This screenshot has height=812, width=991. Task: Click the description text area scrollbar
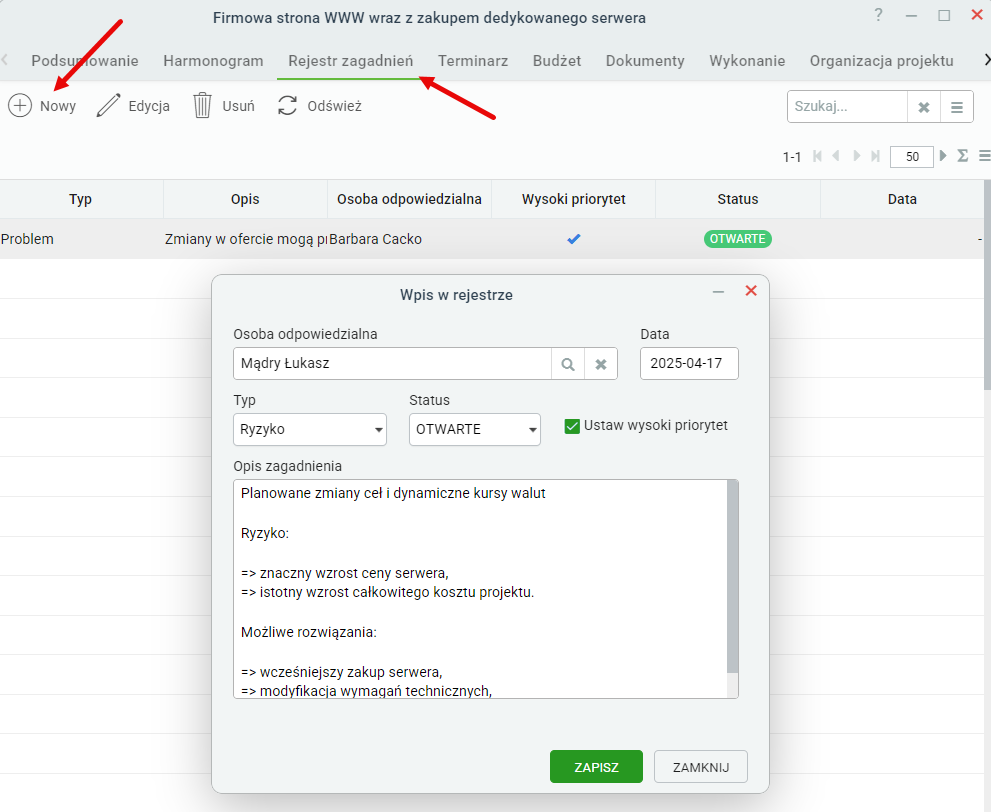(x=733, y=576)
